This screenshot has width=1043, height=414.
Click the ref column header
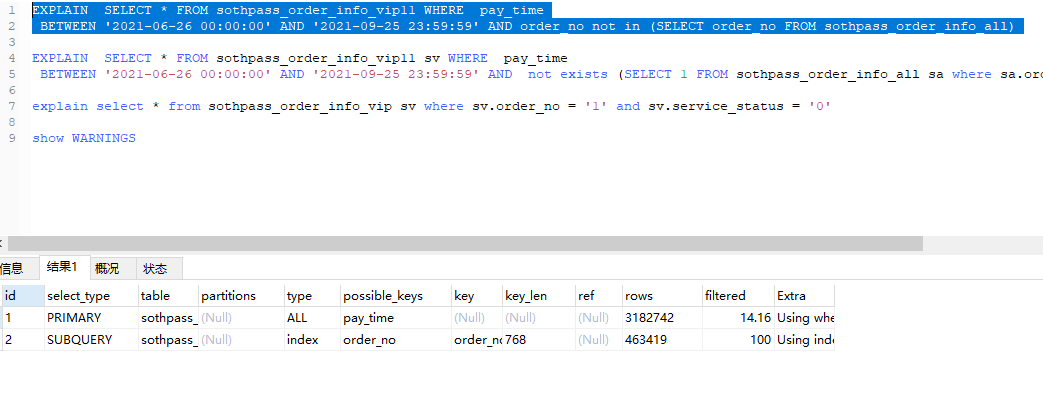pos(599,296)
